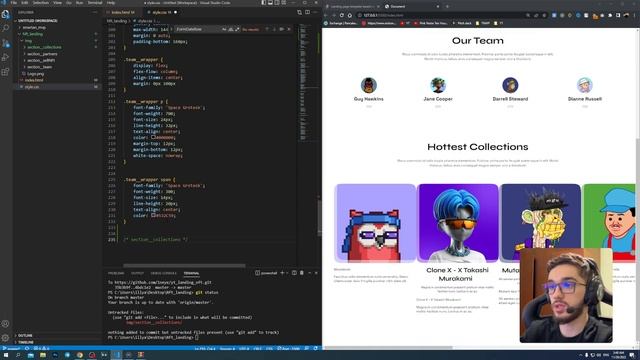Open the File menu in VS Code

coord(14,2)
